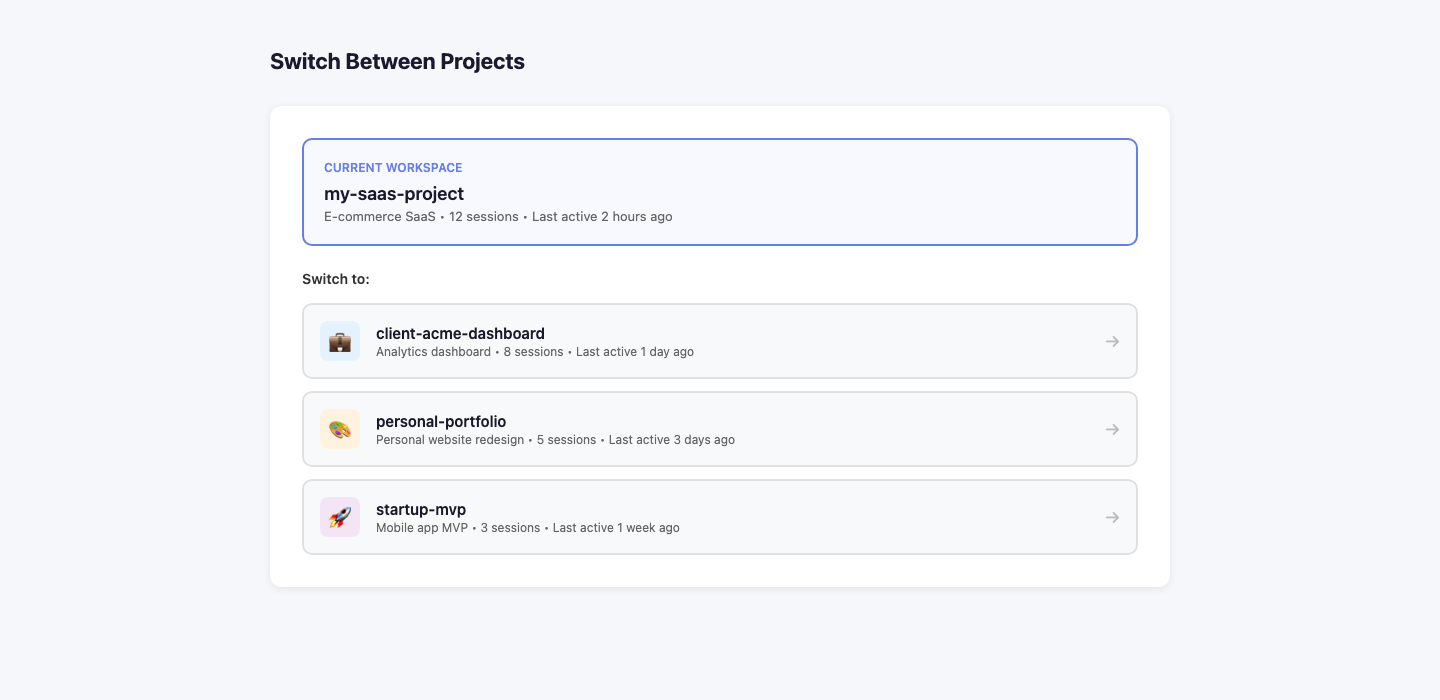Click the "E-commerce SaaS" text in the current workspace
Viewport: 1440px width, 700px height.
380,217
